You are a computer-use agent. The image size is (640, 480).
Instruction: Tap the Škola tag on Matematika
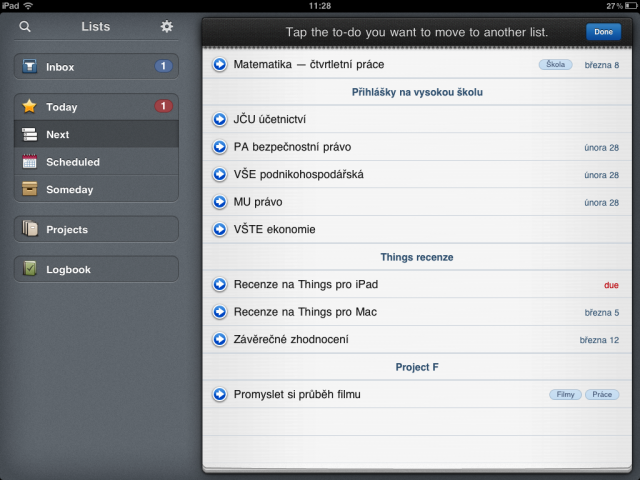(x=556, y=64)
